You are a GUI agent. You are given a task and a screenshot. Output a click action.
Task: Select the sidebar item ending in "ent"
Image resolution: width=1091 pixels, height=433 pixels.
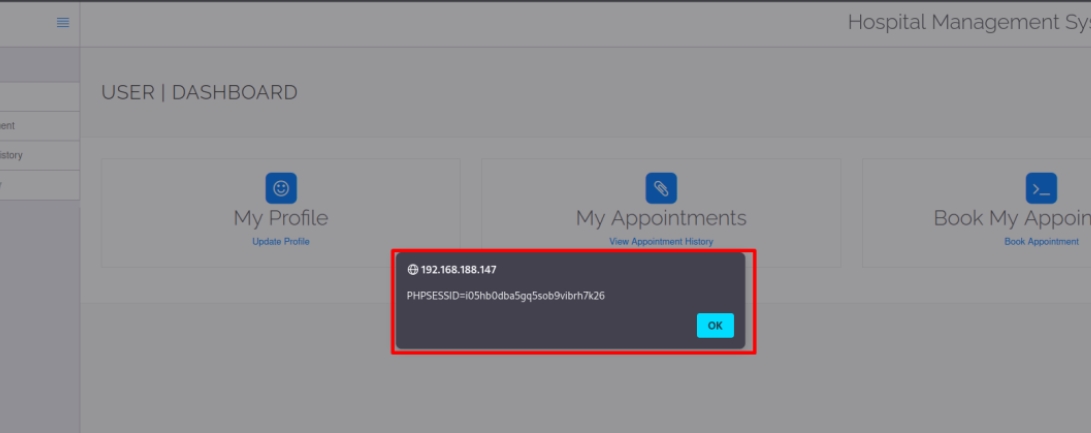pyautogui.click(x=40, y=126)
